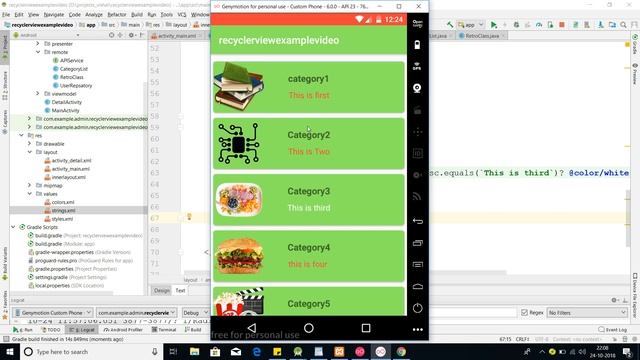640x360 pixels.
Task: Open the Navigate menu
Action: pos(54,14)
